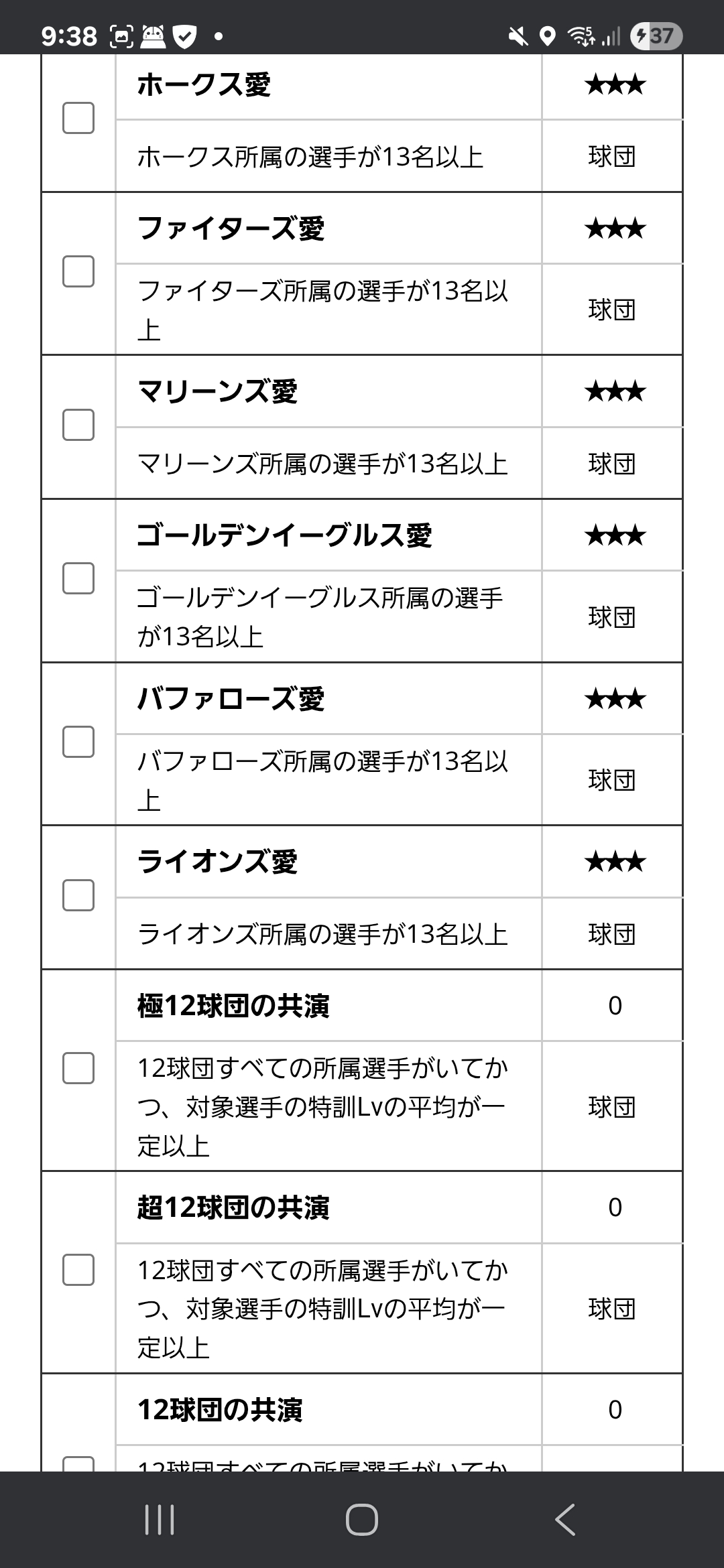Select the 超12球団の共演 checkbox
This screenshot has height=1568, width=724.
(78, 1269)
